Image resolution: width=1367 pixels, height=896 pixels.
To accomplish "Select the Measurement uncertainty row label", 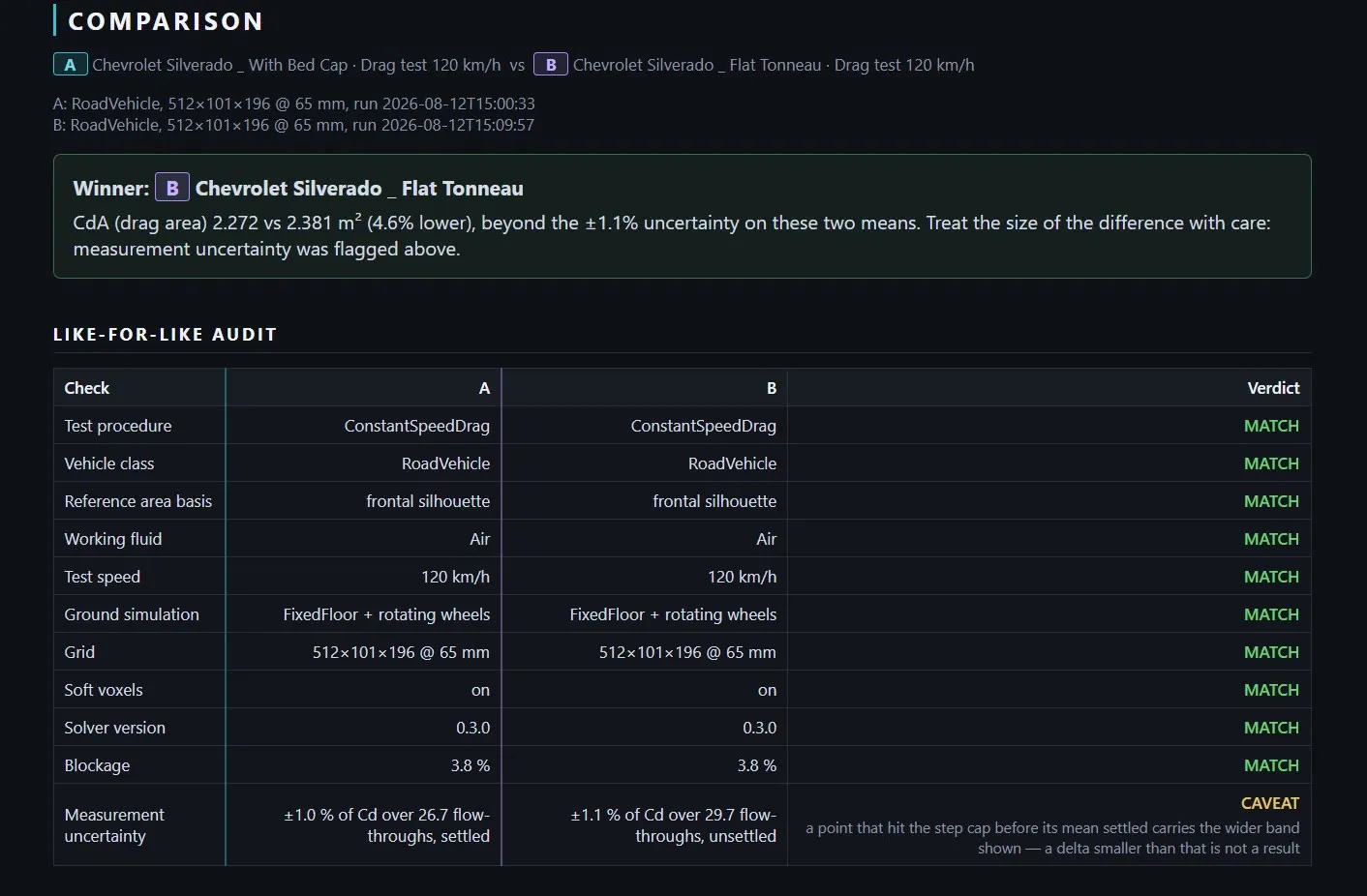I will coord(114,825).
